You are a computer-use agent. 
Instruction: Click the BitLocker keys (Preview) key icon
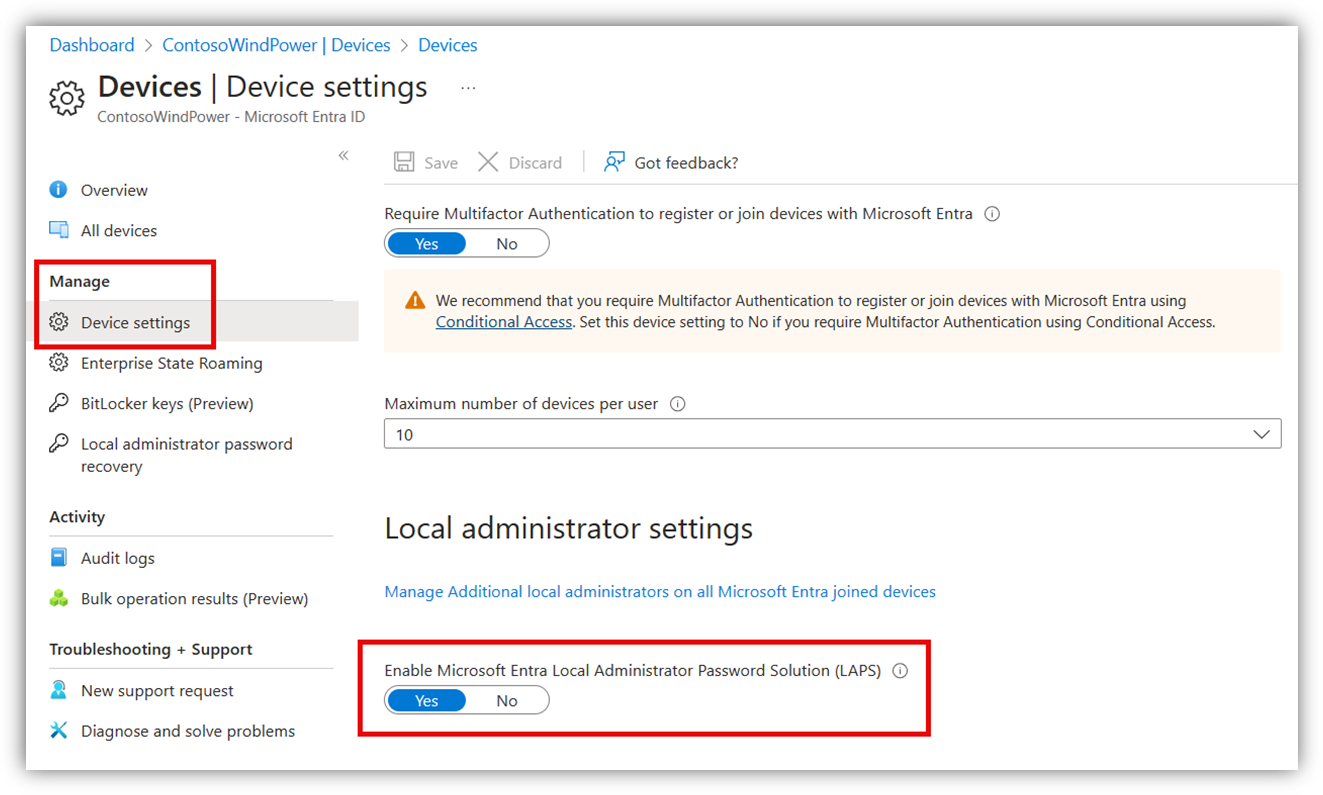[x=60, y=403]
